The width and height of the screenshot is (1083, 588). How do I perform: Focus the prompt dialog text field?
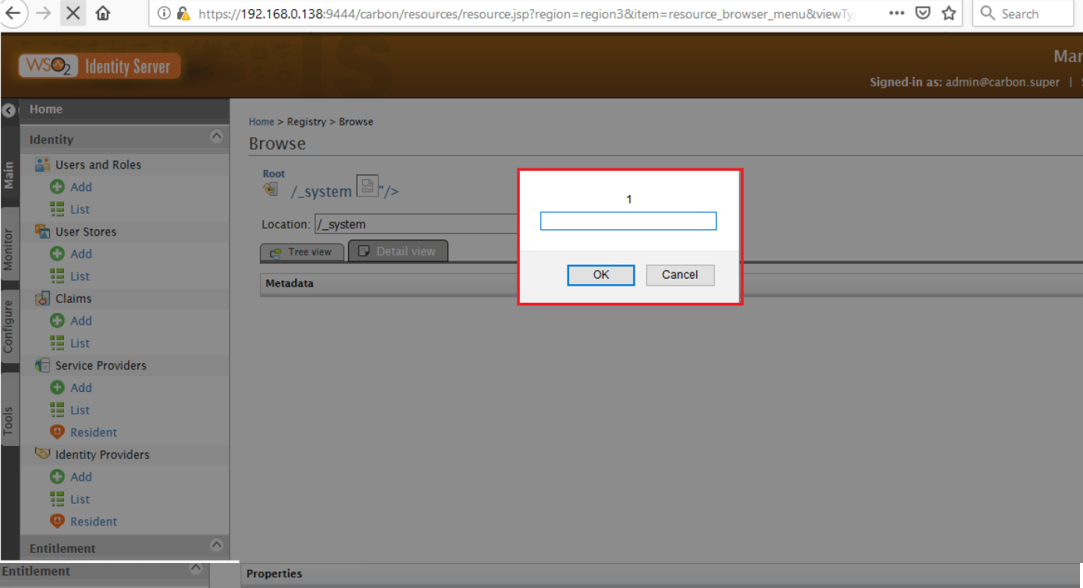coord(628,221)
